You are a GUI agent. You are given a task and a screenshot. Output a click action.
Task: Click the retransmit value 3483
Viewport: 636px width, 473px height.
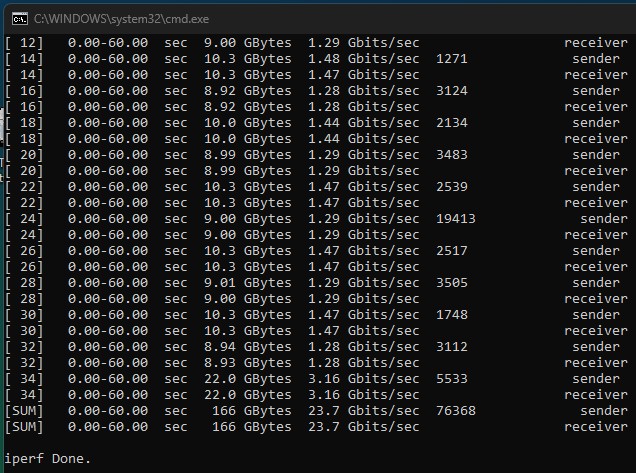[x=452, y=155]
